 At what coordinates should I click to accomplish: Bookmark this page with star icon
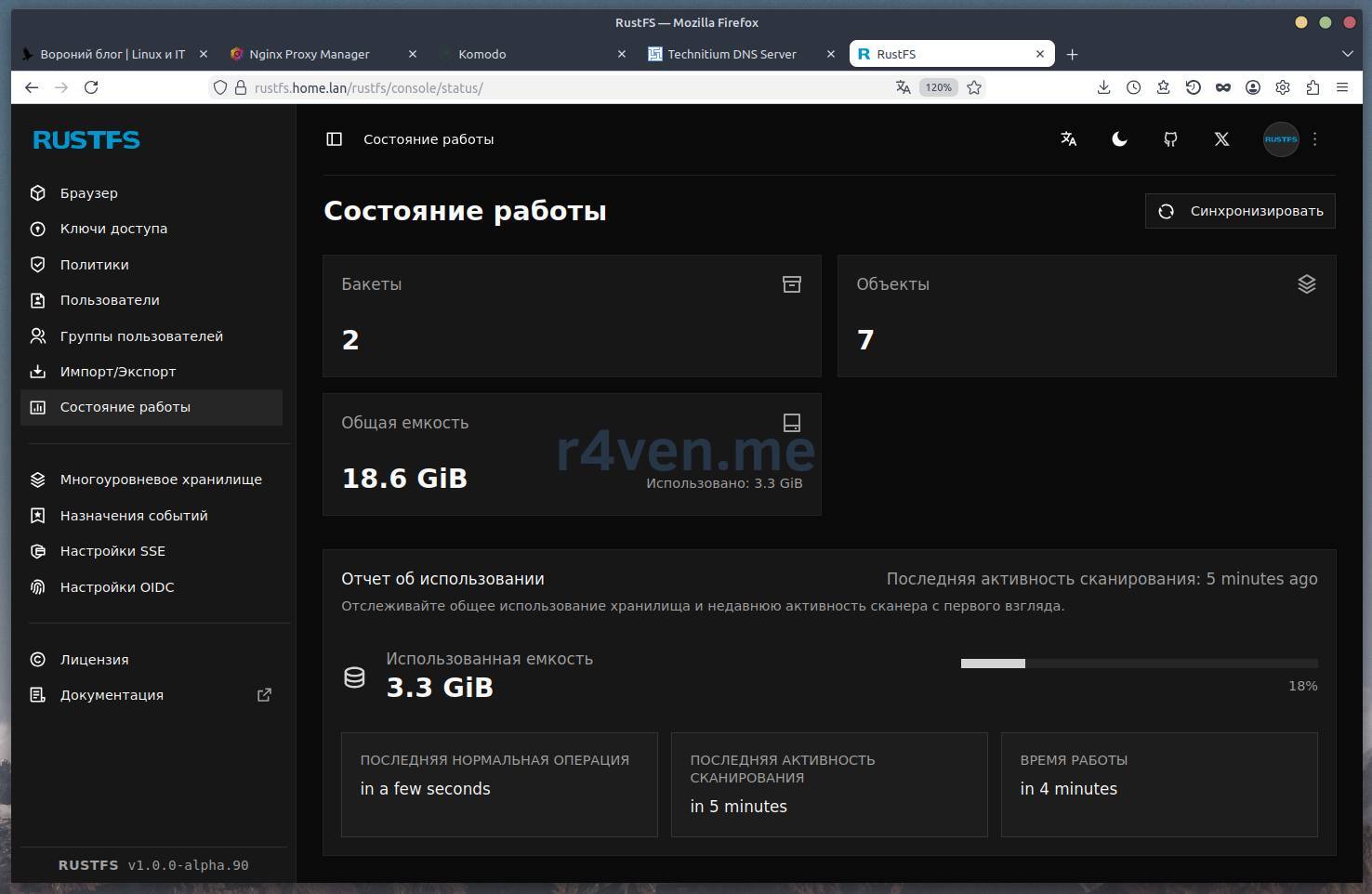pyautogui.click(x=974, y=87)
